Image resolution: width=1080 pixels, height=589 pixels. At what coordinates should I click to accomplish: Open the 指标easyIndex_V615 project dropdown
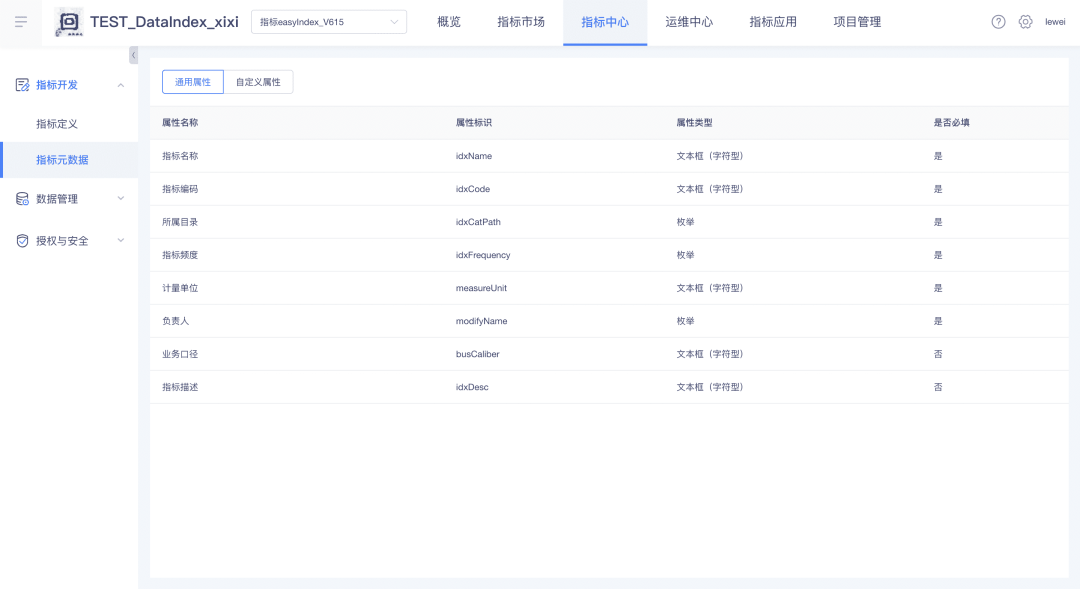pyautogui.click(x=329, y=22)
